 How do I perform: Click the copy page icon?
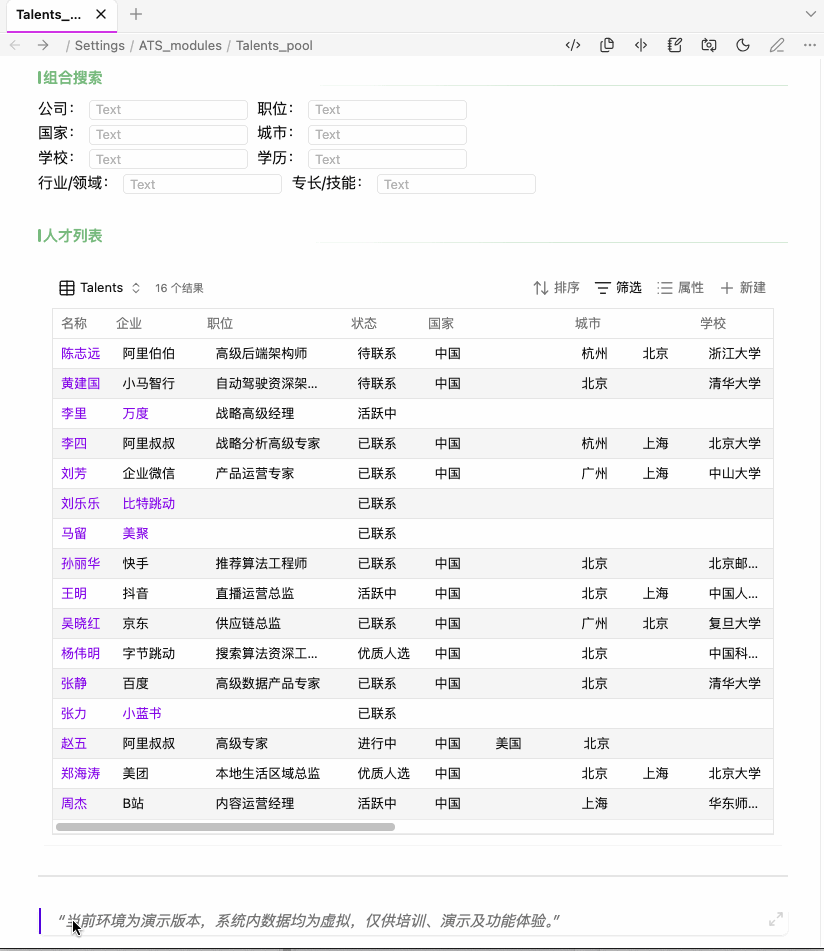607,45
